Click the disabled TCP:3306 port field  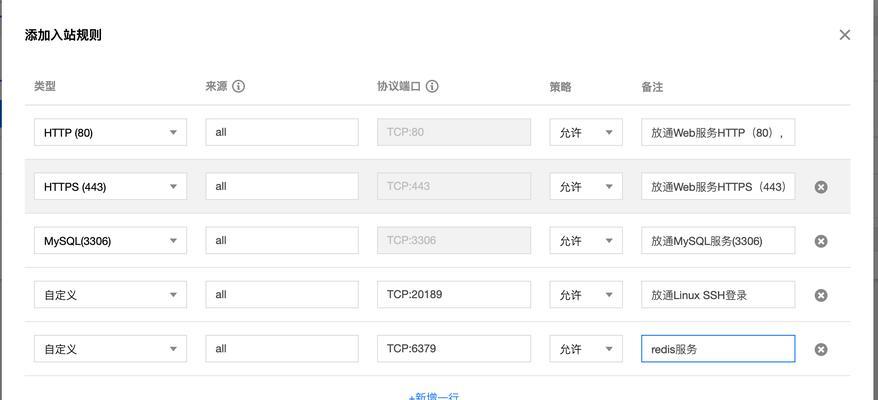[454, 240]
